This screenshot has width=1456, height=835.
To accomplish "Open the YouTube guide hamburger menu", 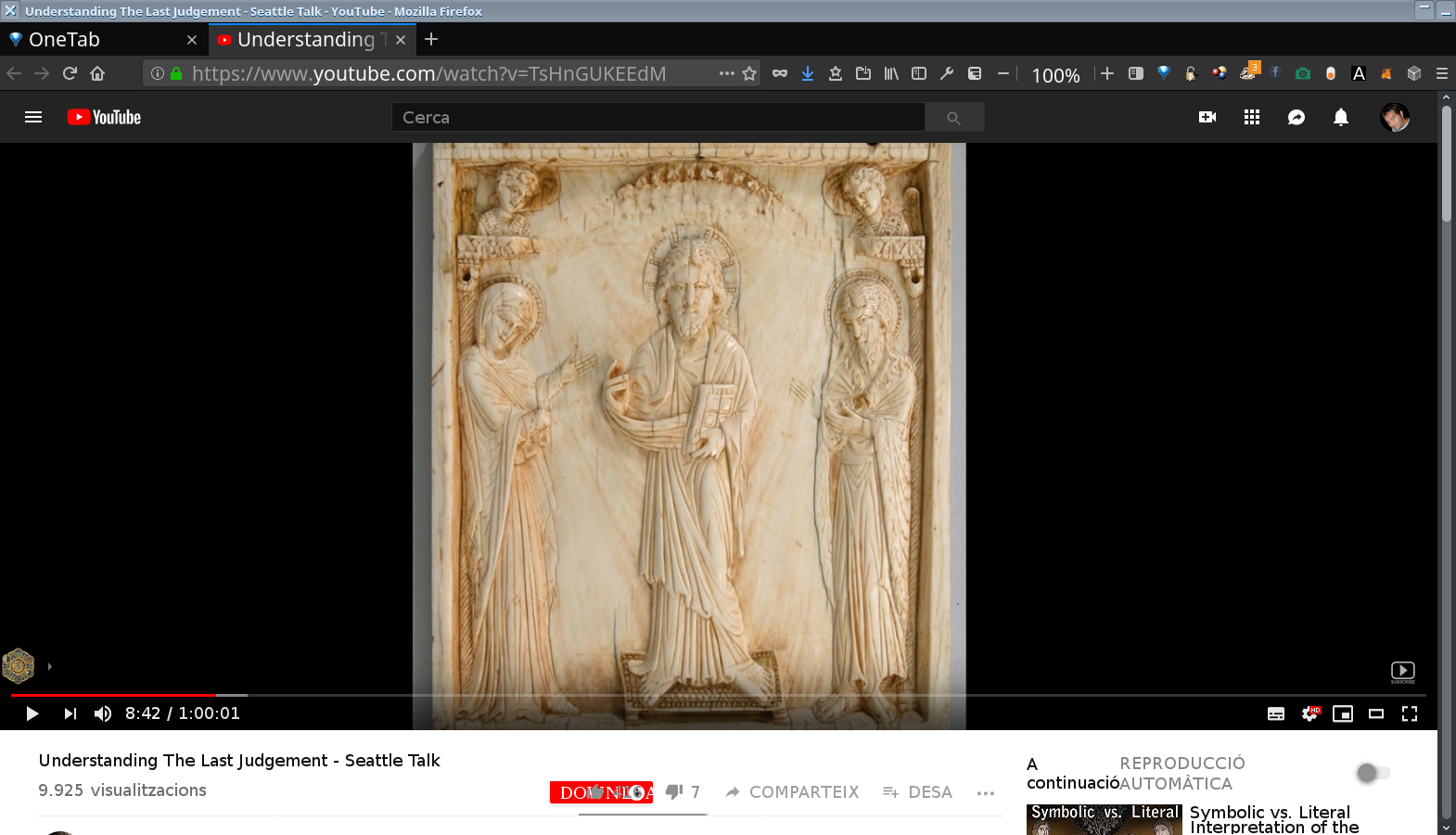I will pyautogui.click(x=33, y=117).
